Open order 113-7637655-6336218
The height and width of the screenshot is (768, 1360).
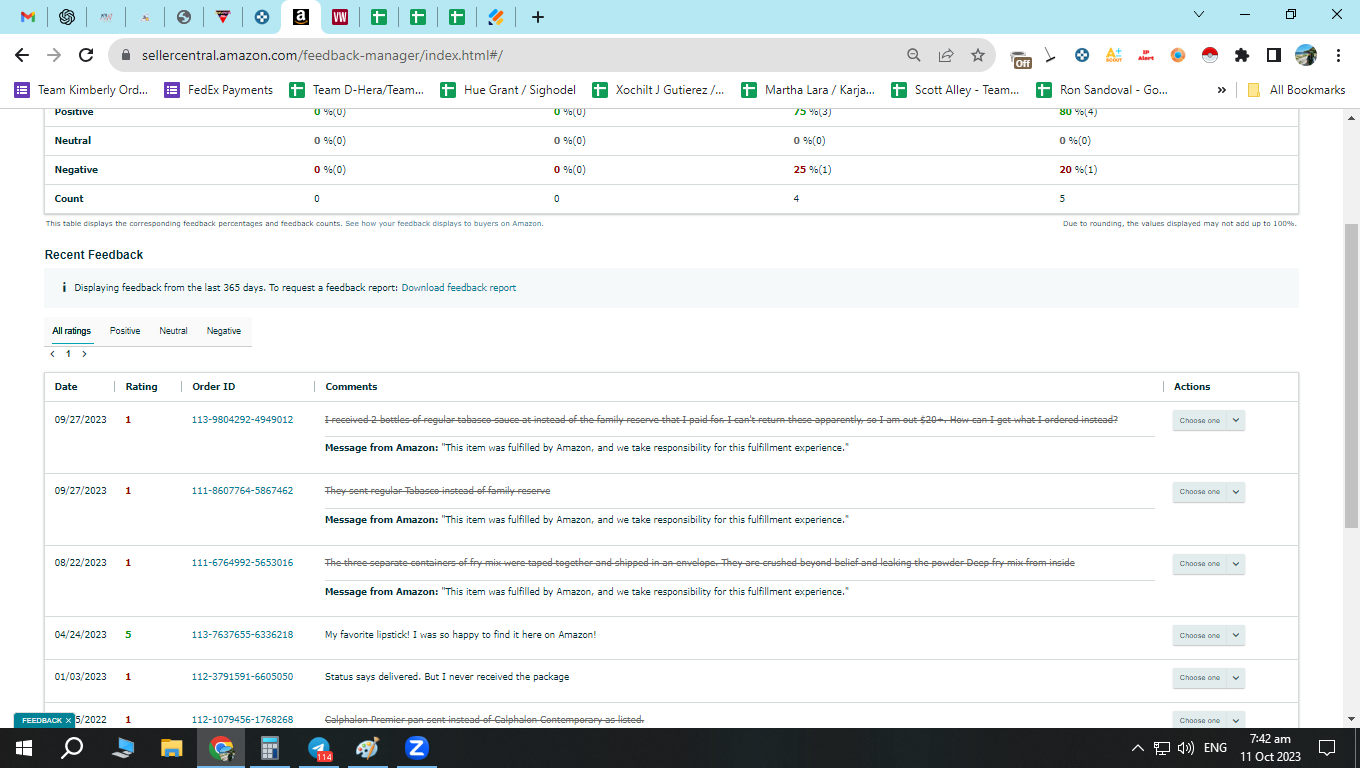click(x=242, y=635)
